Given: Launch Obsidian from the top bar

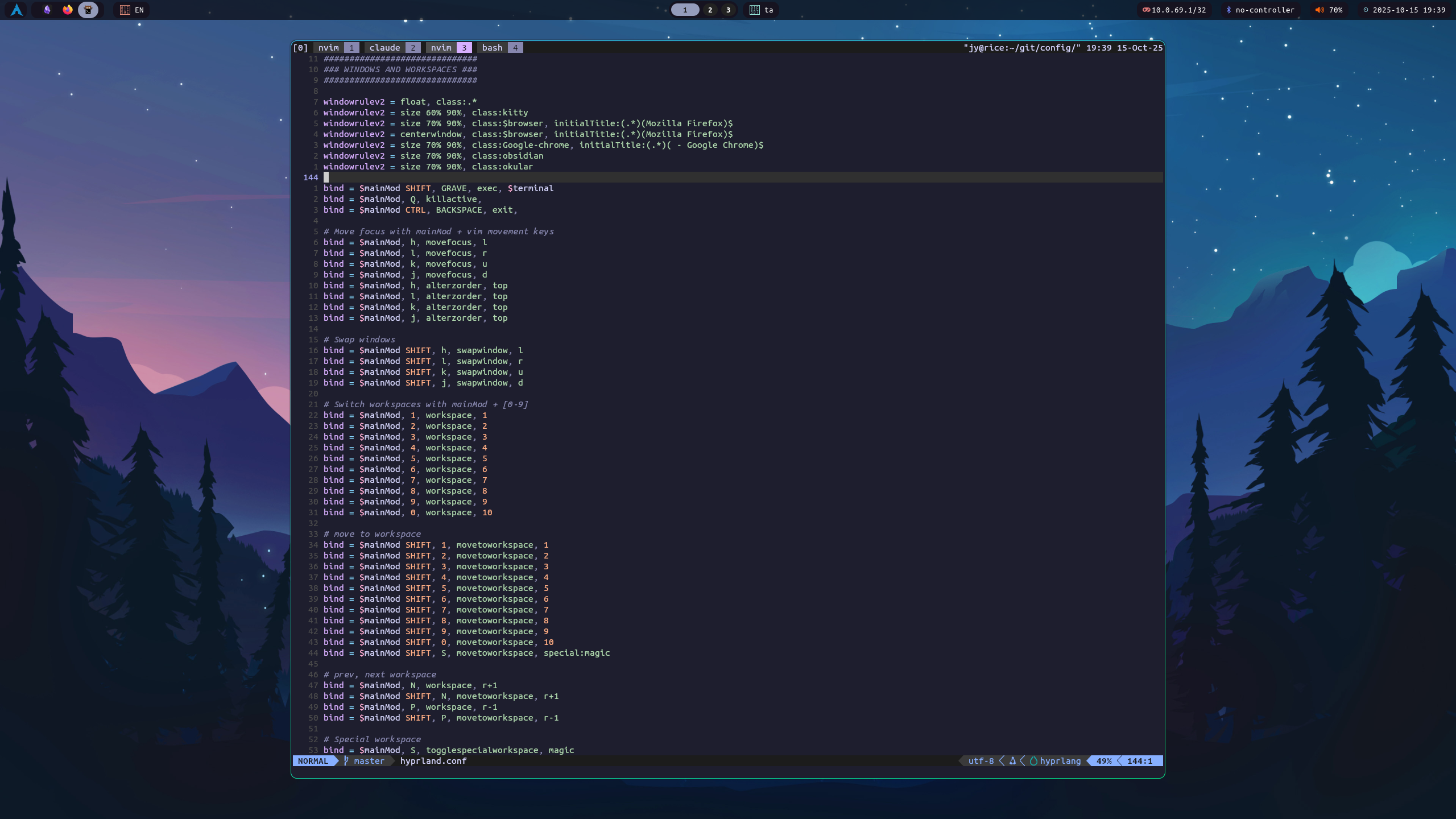Looking at the screenshot, I should (x=47, y=10).
